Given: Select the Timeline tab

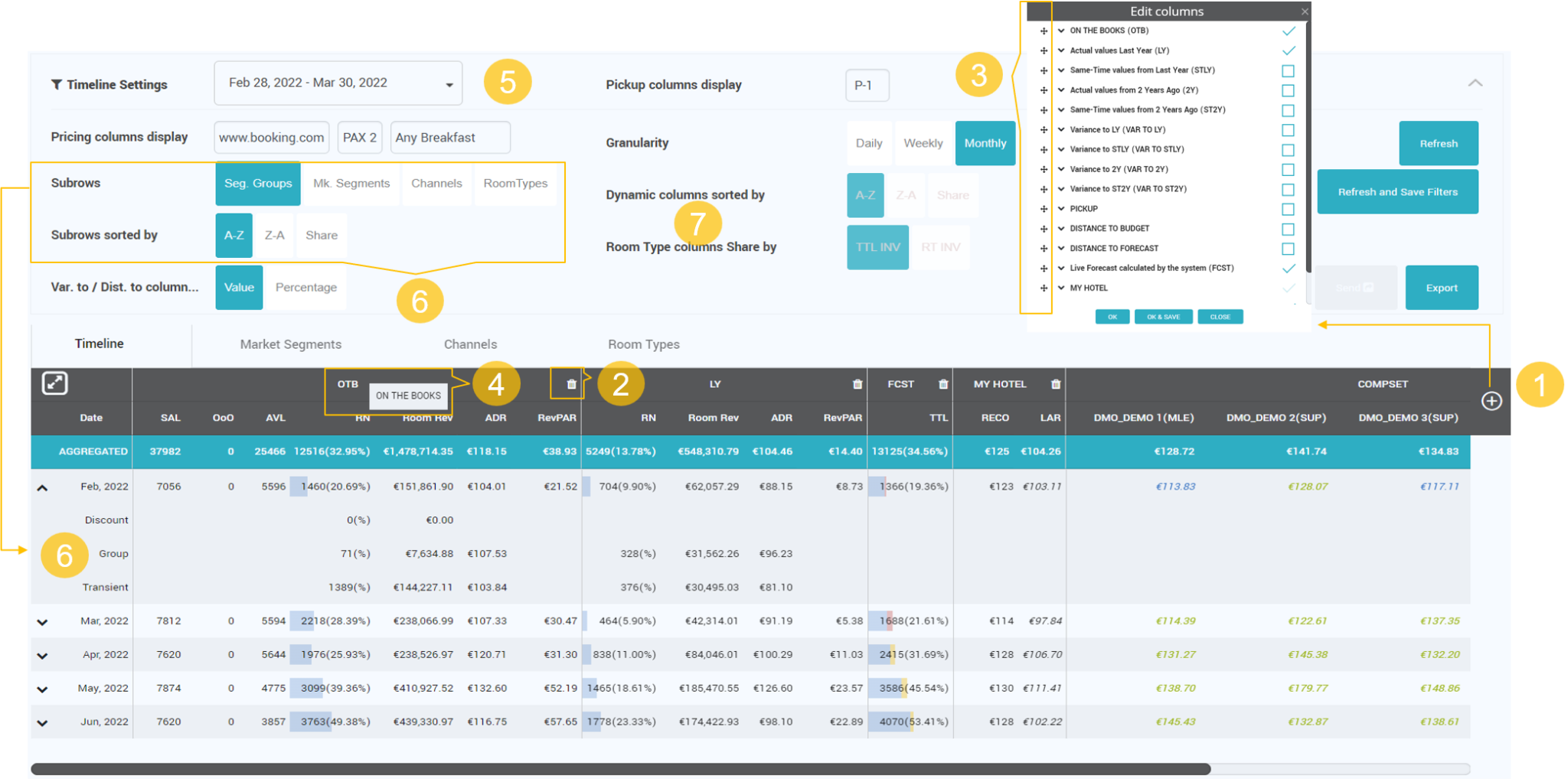Looking at the screenshot, I should [x=100, y=344].
